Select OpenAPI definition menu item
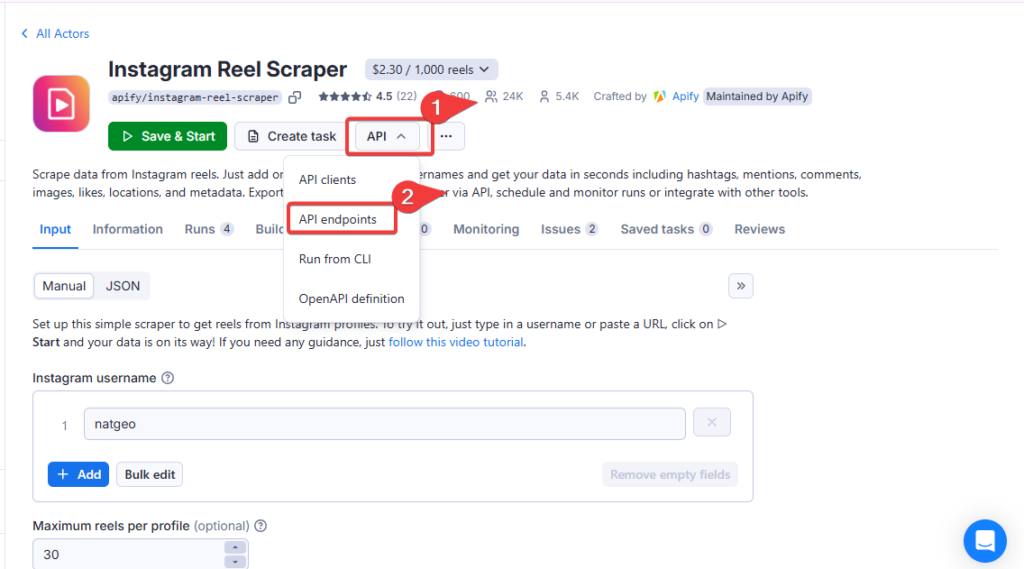This screenshot has width=1024, height=569. pos(351,299)
